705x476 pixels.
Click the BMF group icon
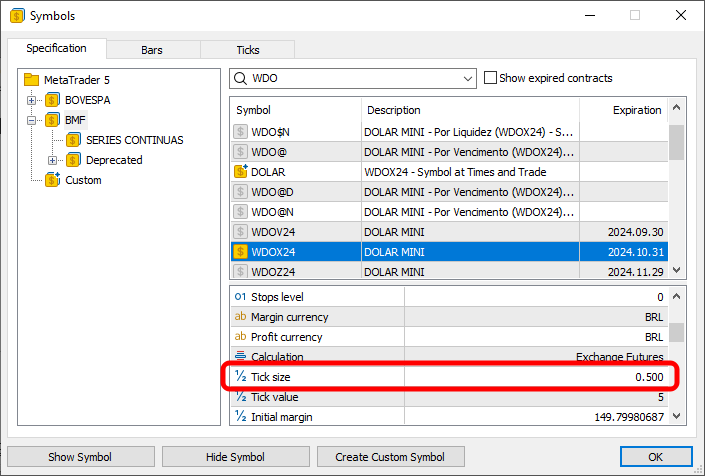coord(52,120)
